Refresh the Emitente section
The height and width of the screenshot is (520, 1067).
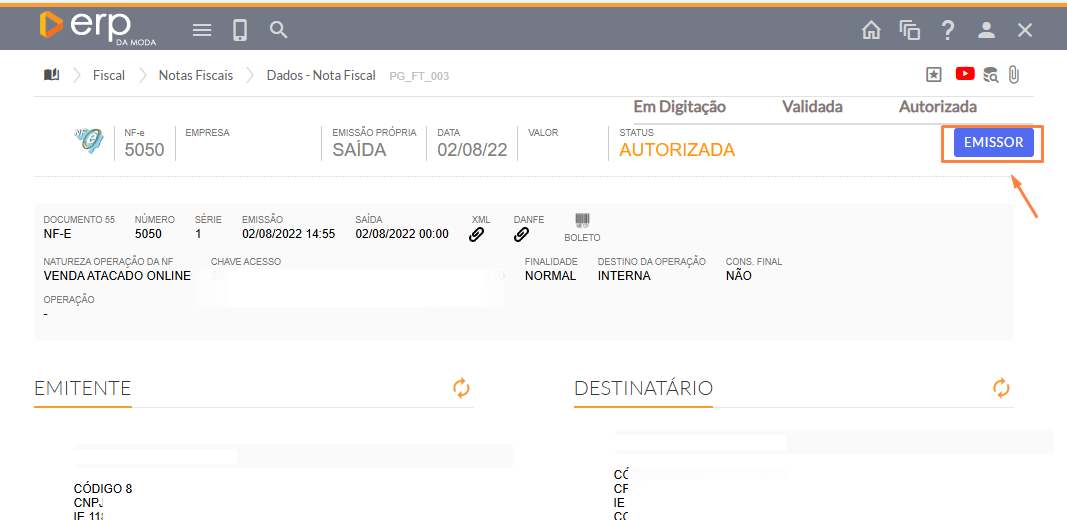461,388
